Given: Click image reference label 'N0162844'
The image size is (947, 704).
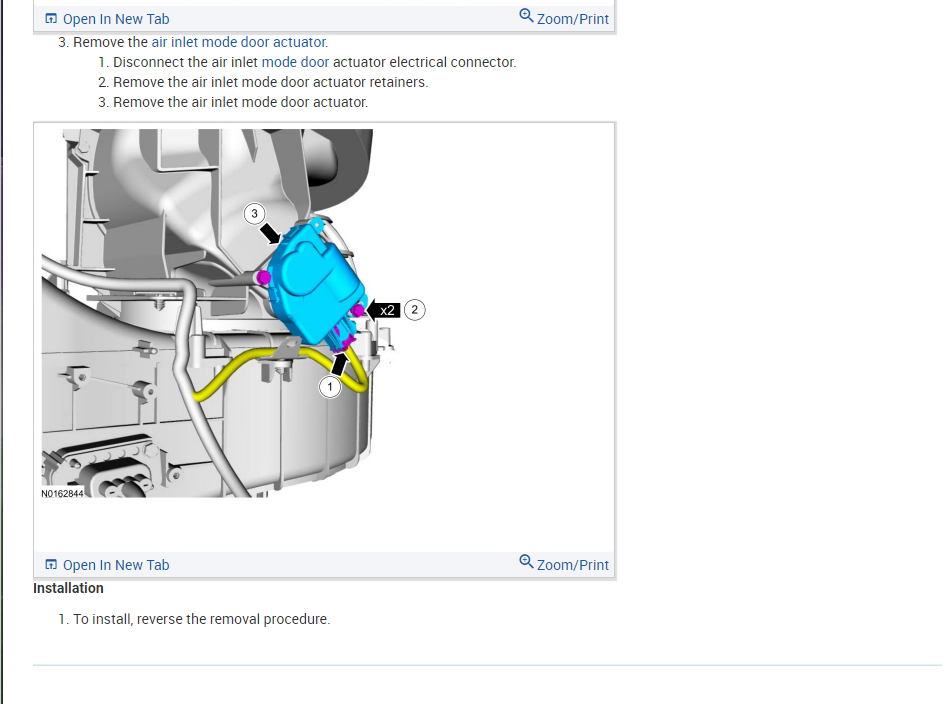Looking at the screenshot, I should pyautogui.click(x=62, y=494).
